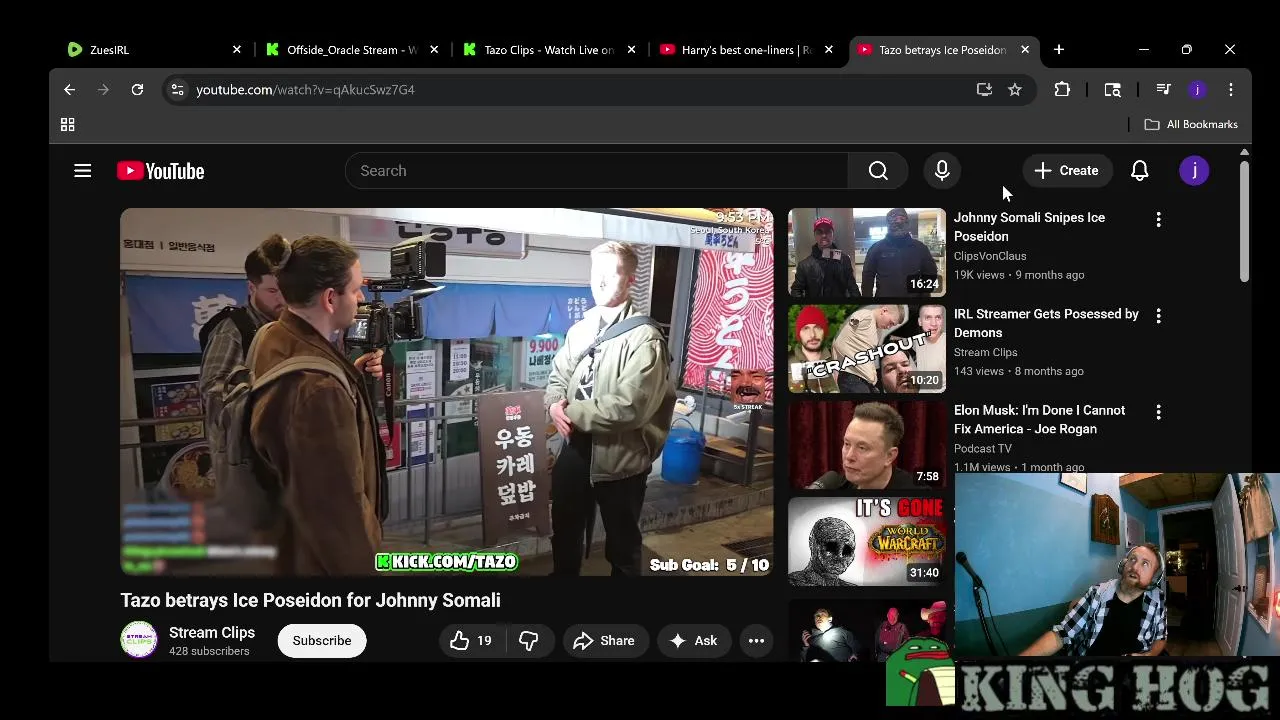
Task: View site information icon in address bar
Action: 177,90
